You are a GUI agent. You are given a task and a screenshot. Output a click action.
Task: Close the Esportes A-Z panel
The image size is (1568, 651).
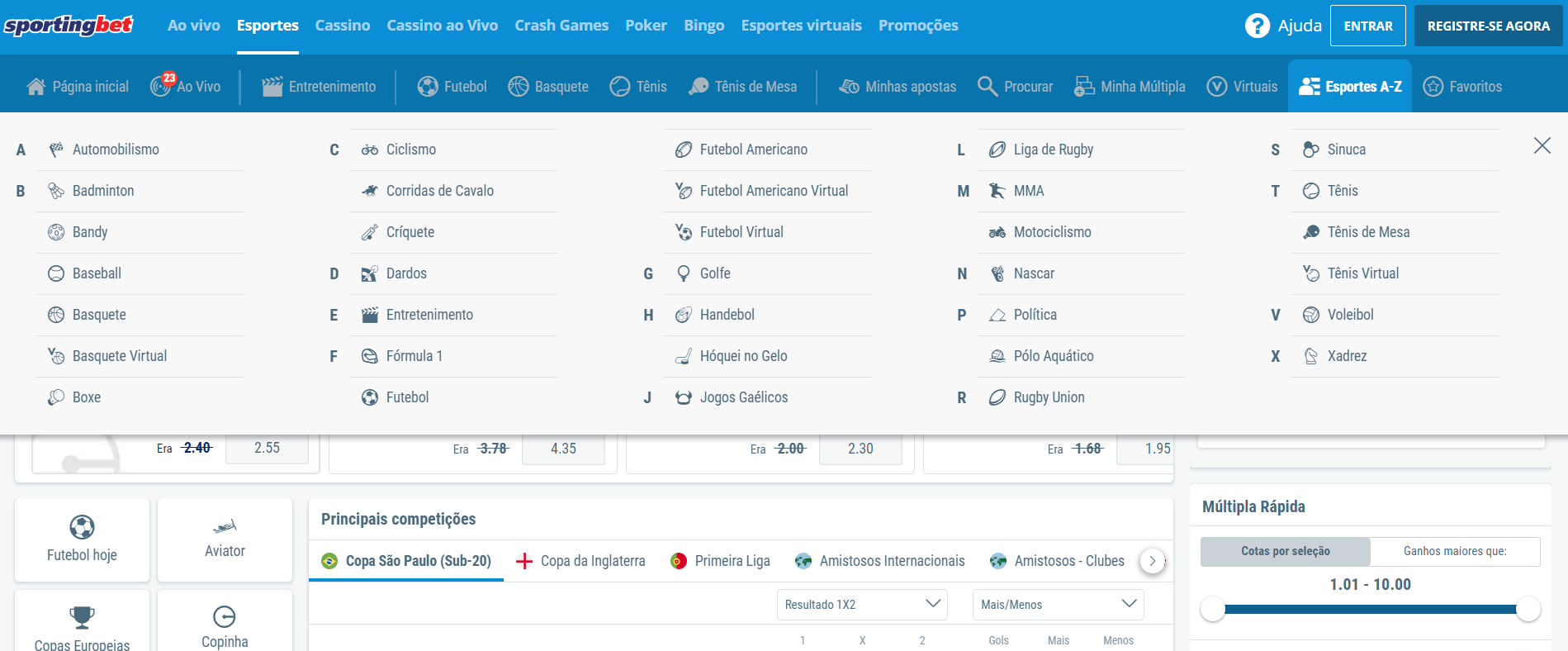1542,145
